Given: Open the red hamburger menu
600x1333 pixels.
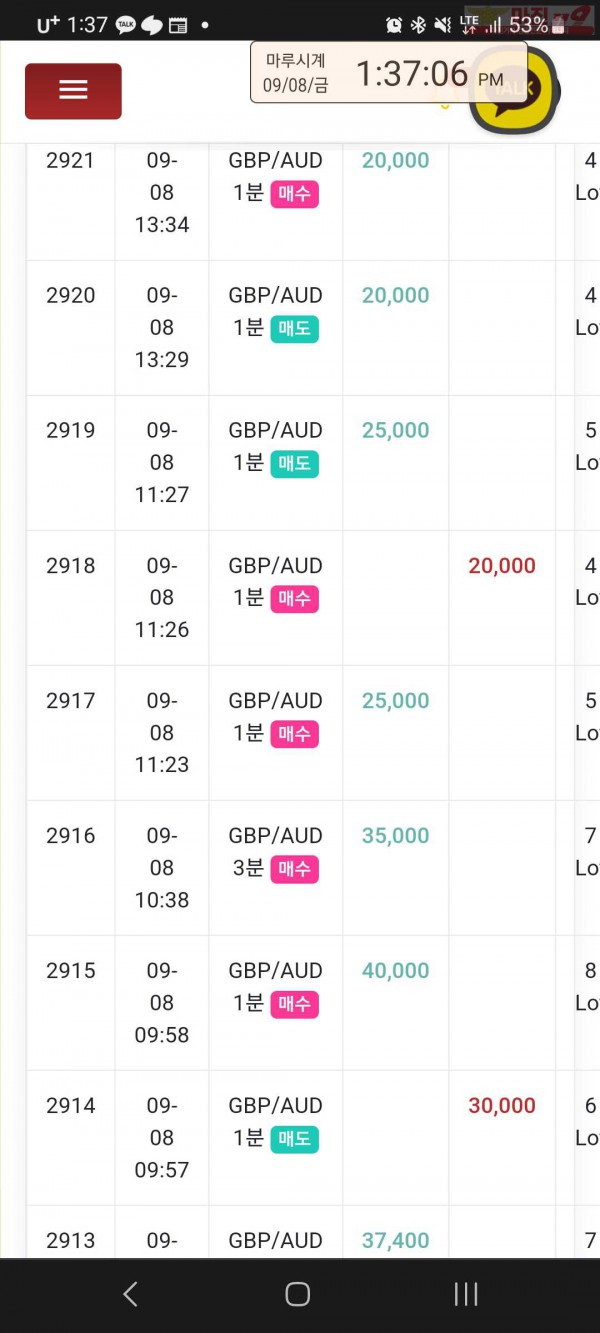Looking at the screenshot, I should tap(73, 91).
